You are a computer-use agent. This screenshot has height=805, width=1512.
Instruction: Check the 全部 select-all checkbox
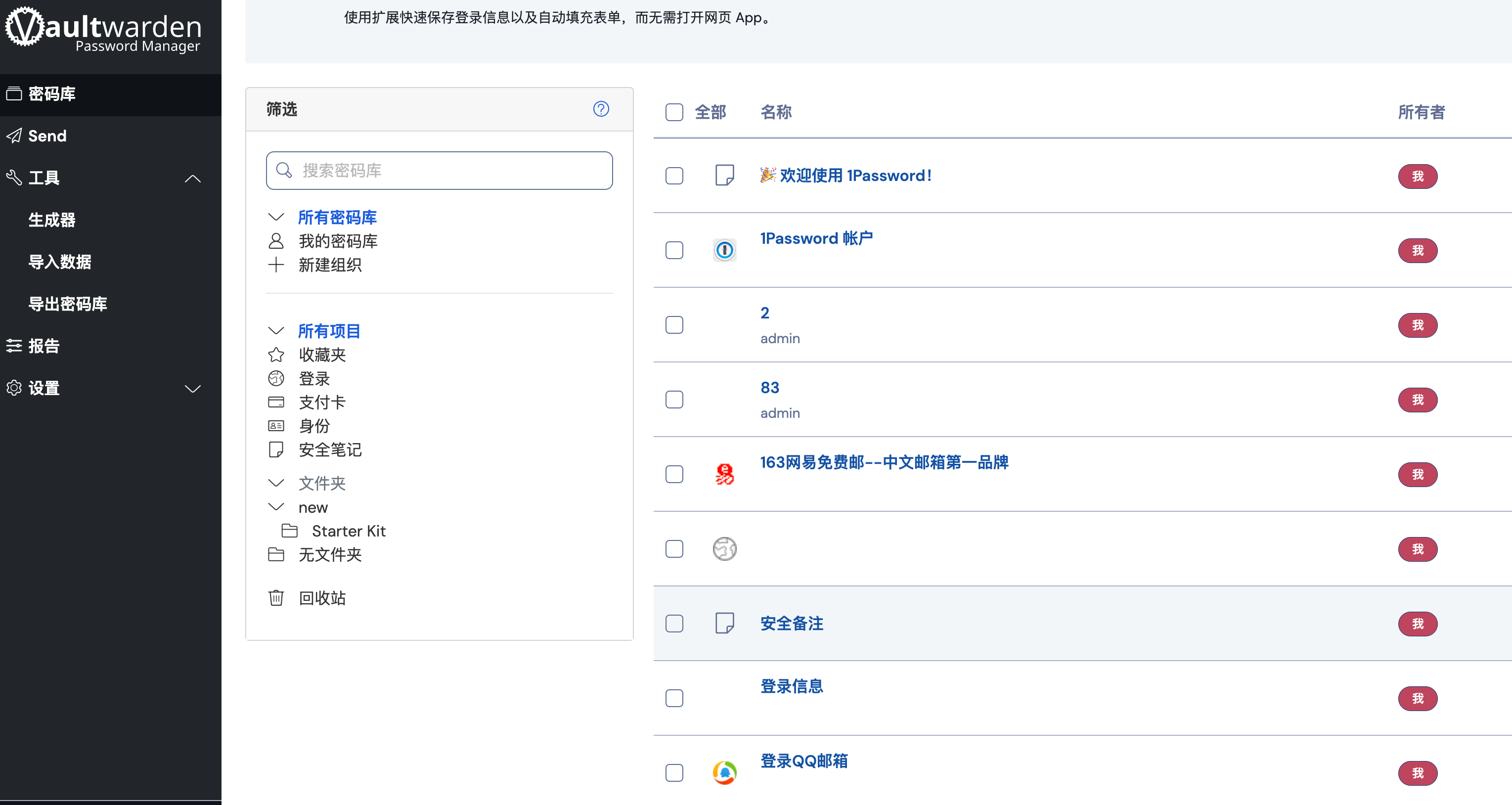(x=674, y=112)
